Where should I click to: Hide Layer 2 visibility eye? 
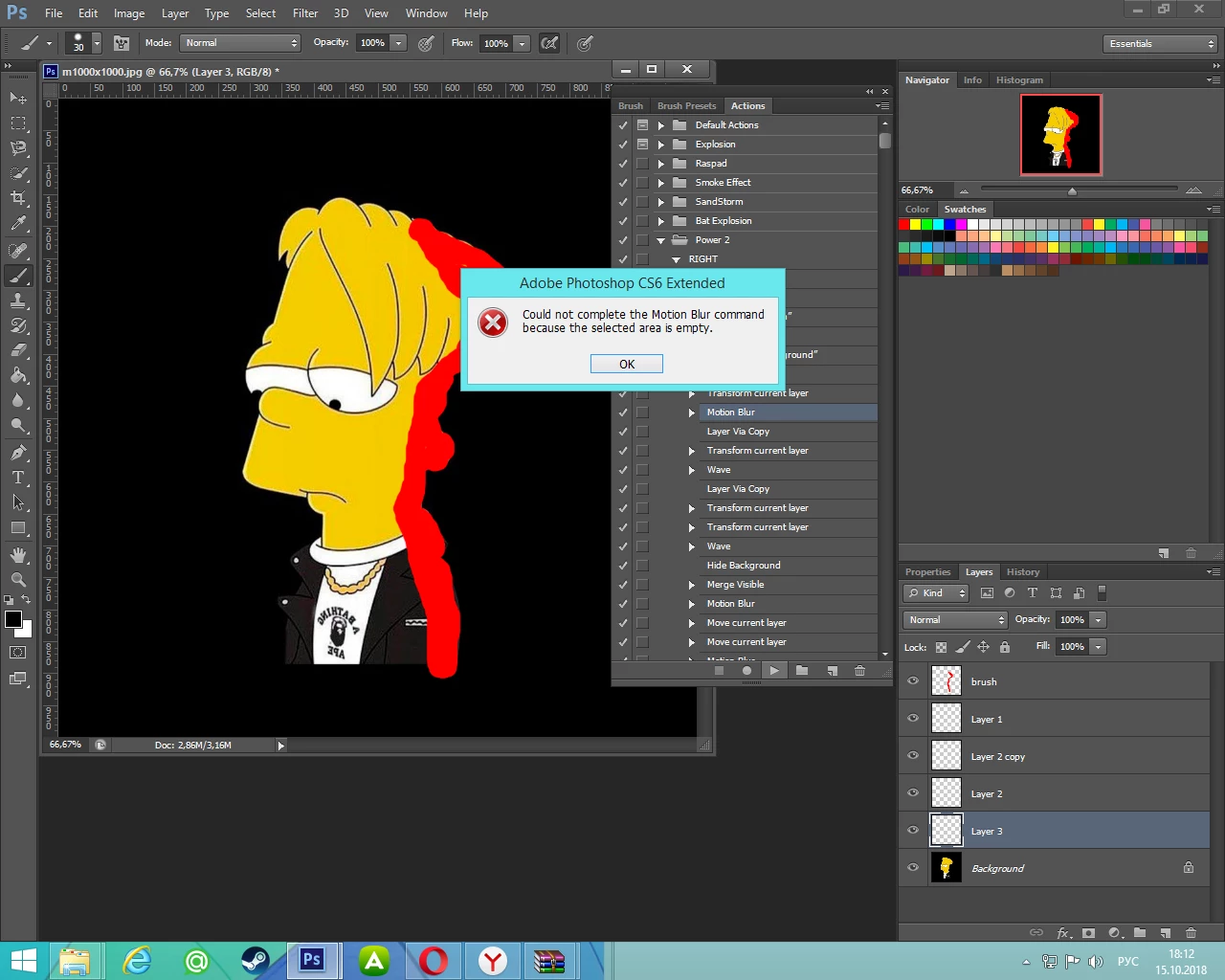913,793
